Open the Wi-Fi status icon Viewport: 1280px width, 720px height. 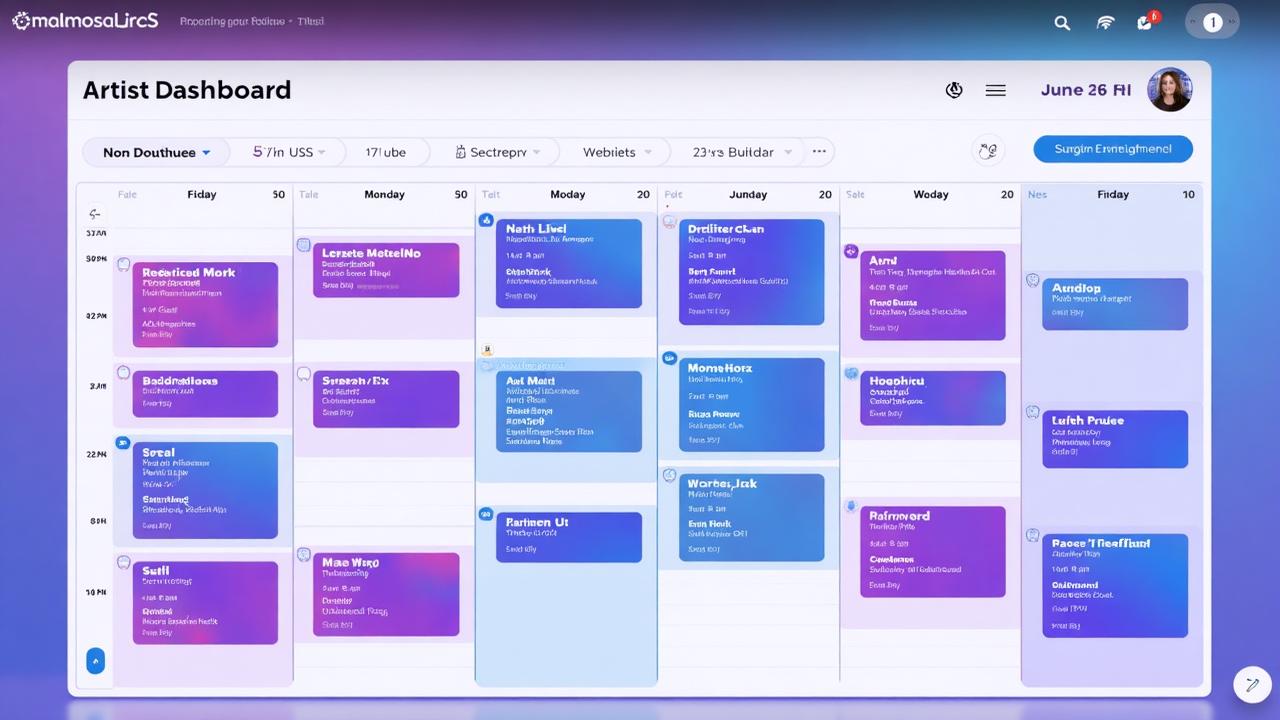1105,23
